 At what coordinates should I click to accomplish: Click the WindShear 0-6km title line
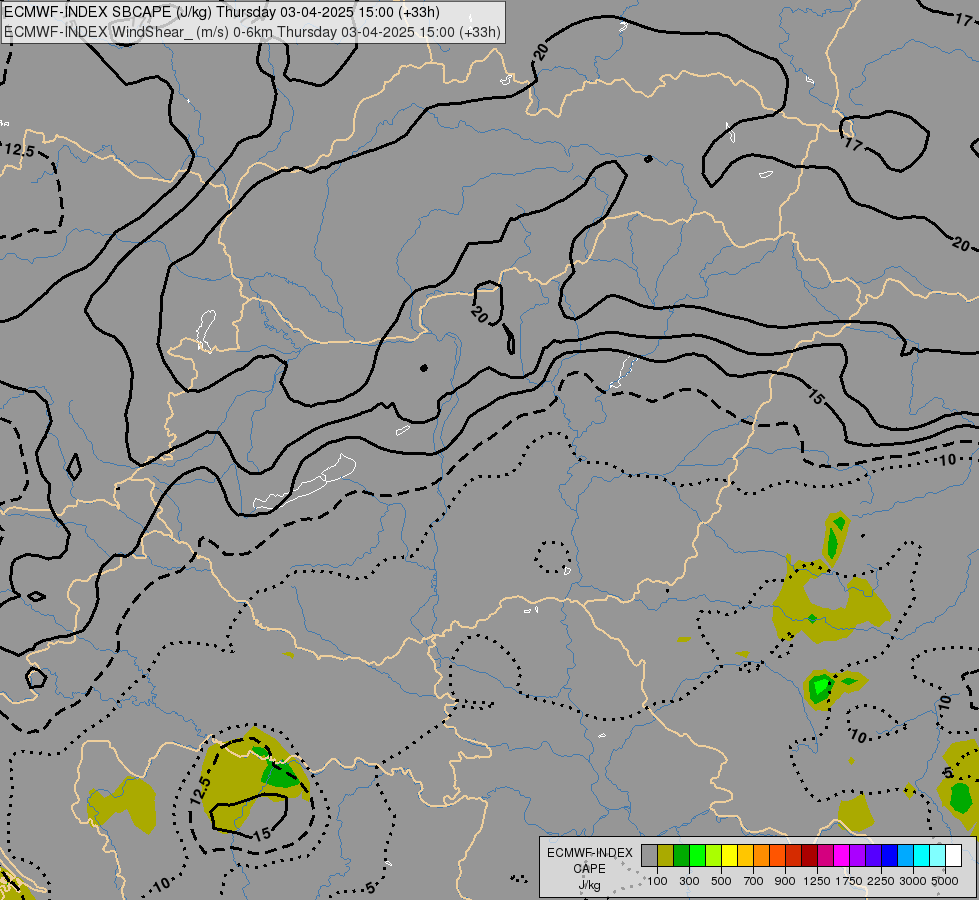253,32
